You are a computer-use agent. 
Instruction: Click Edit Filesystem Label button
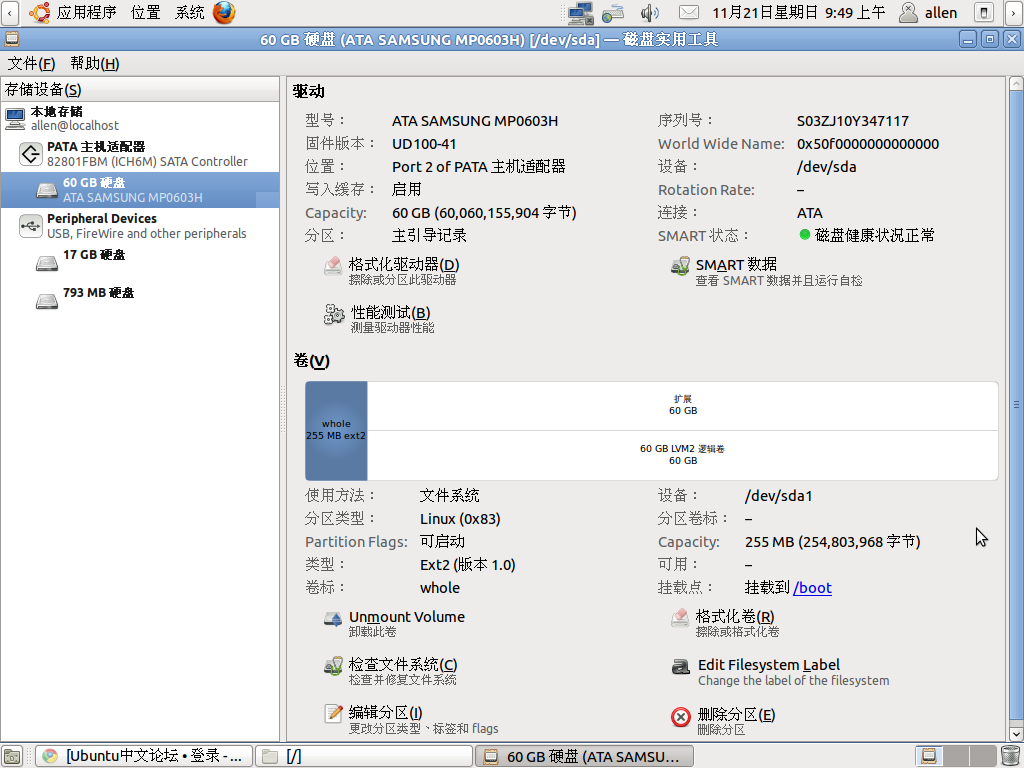pos(780,671)
